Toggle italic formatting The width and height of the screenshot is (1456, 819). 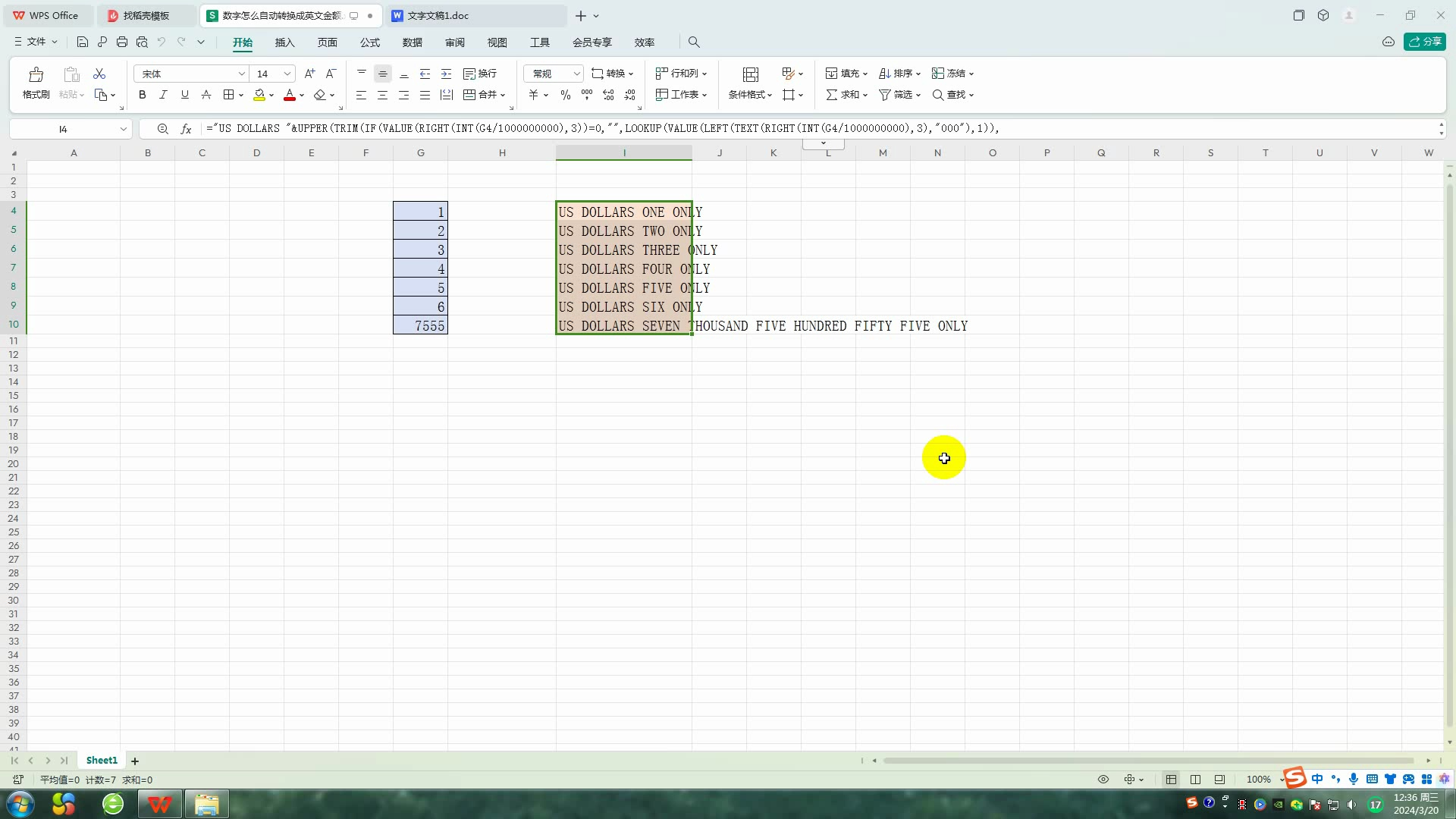[x=163, y=95]
